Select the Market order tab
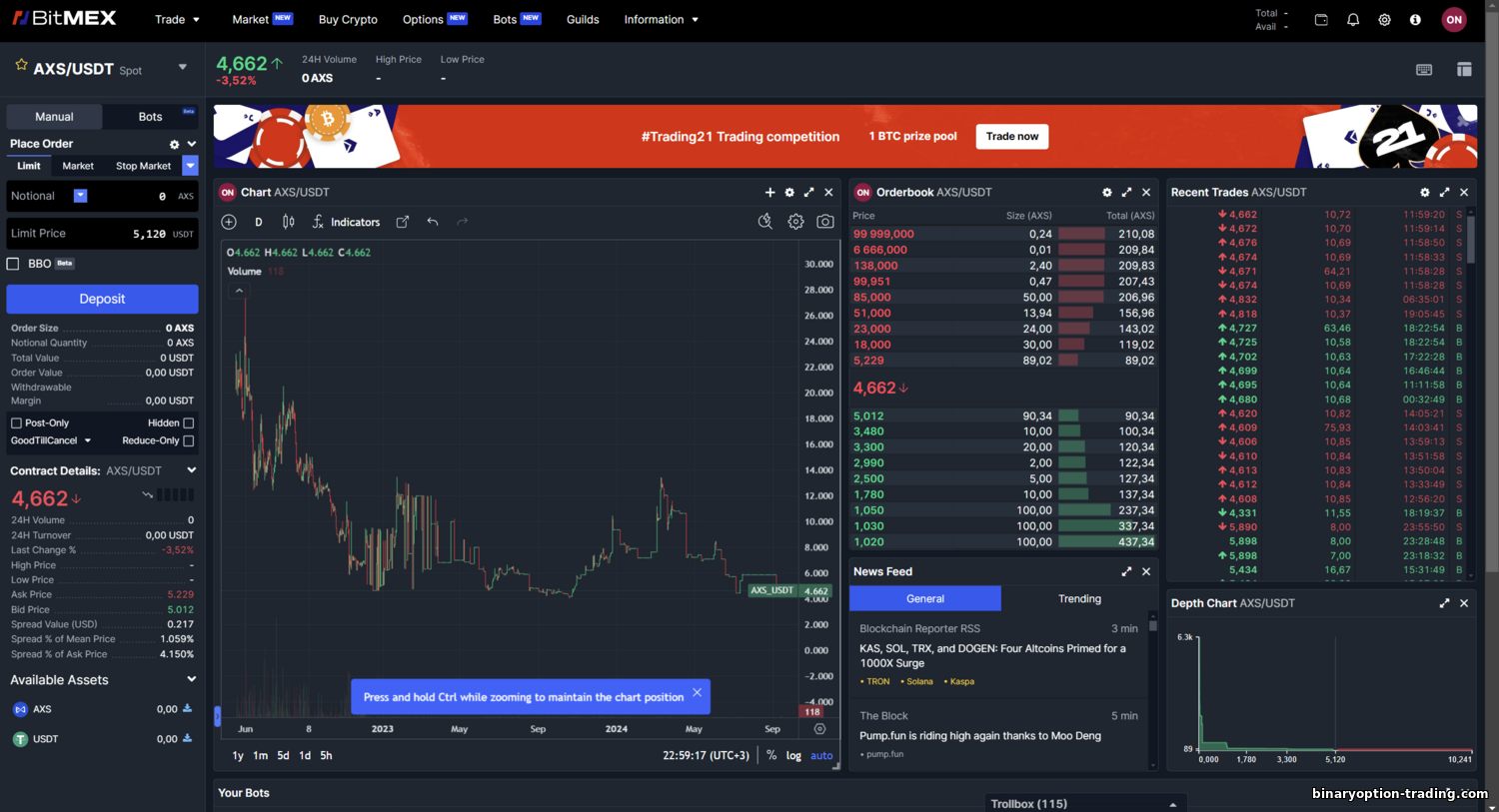The width and height of the screenshot is (1499, 812). point(78,166)
